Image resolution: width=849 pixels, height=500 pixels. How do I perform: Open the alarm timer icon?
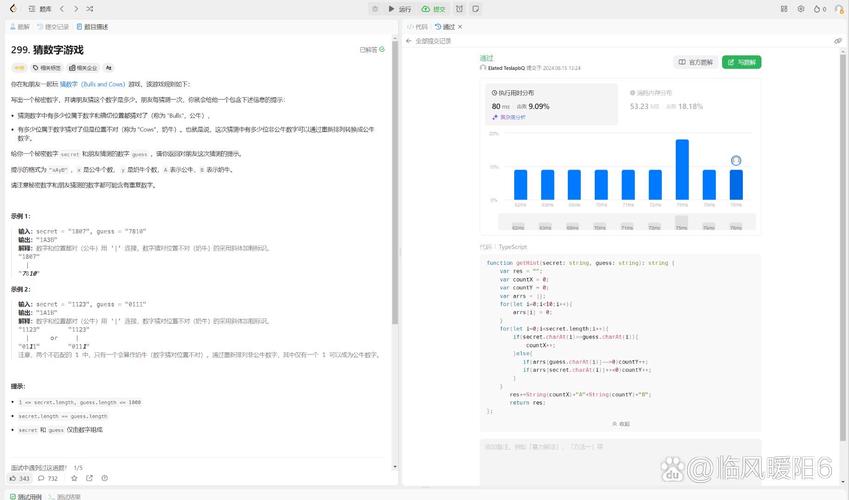(459, 9)
